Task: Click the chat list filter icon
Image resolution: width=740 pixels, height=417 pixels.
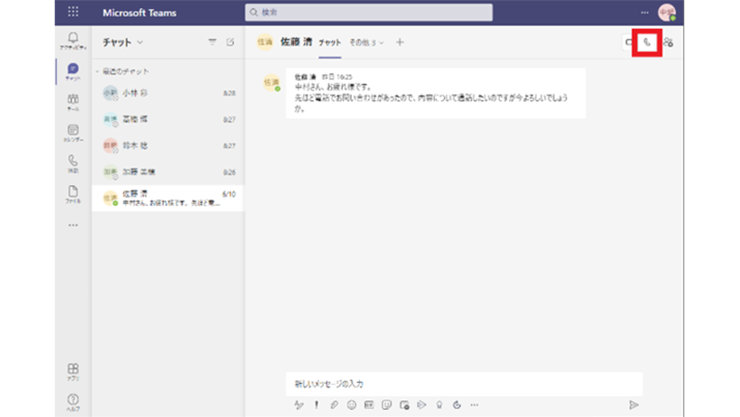Action: [x=212, y=42]
